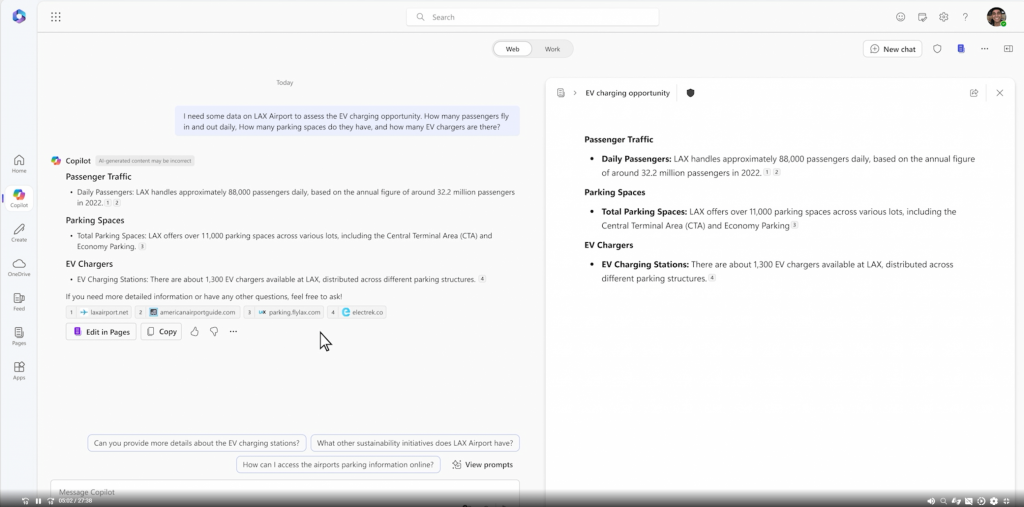Open OneDrive in the sidebar
Screen dimensions: 1024x507
pyautogui.click(x=19, y=267)
